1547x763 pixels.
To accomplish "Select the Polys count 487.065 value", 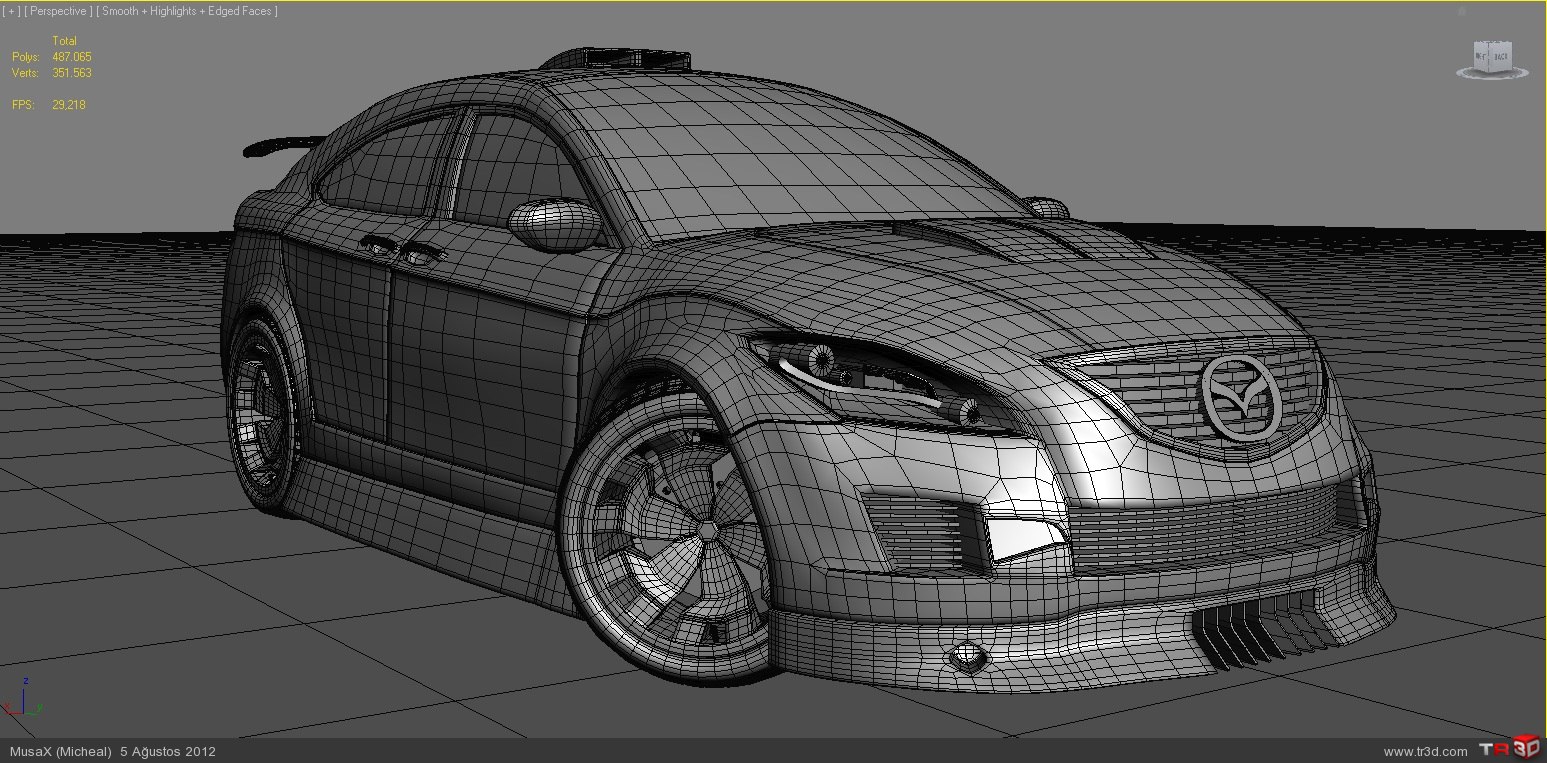I will (72, 57).
